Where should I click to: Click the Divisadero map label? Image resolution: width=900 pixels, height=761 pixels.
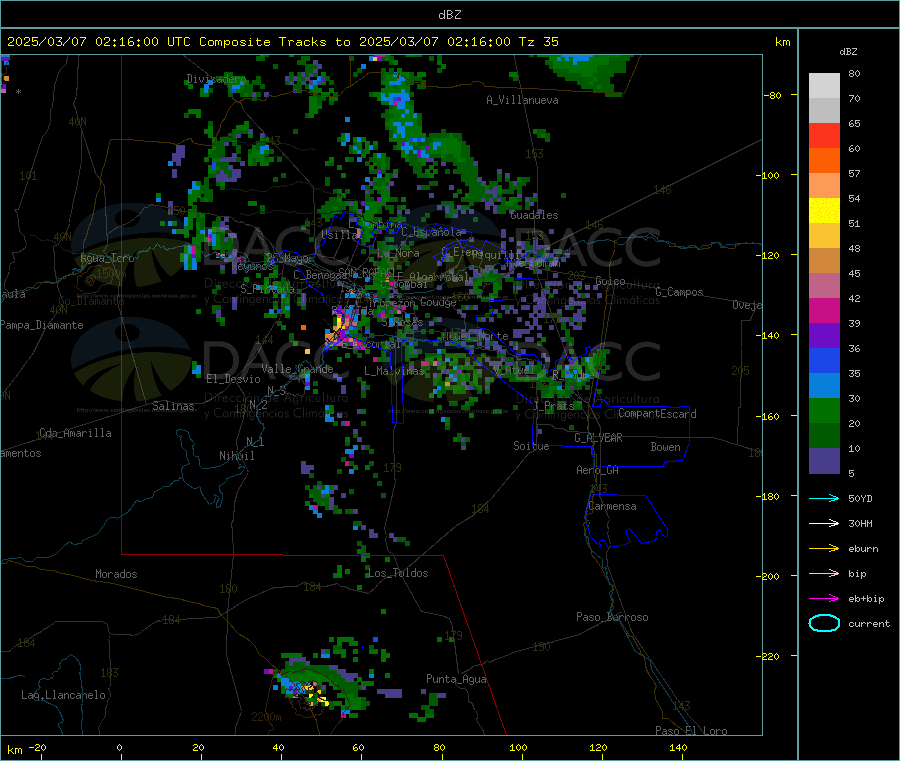216,79
